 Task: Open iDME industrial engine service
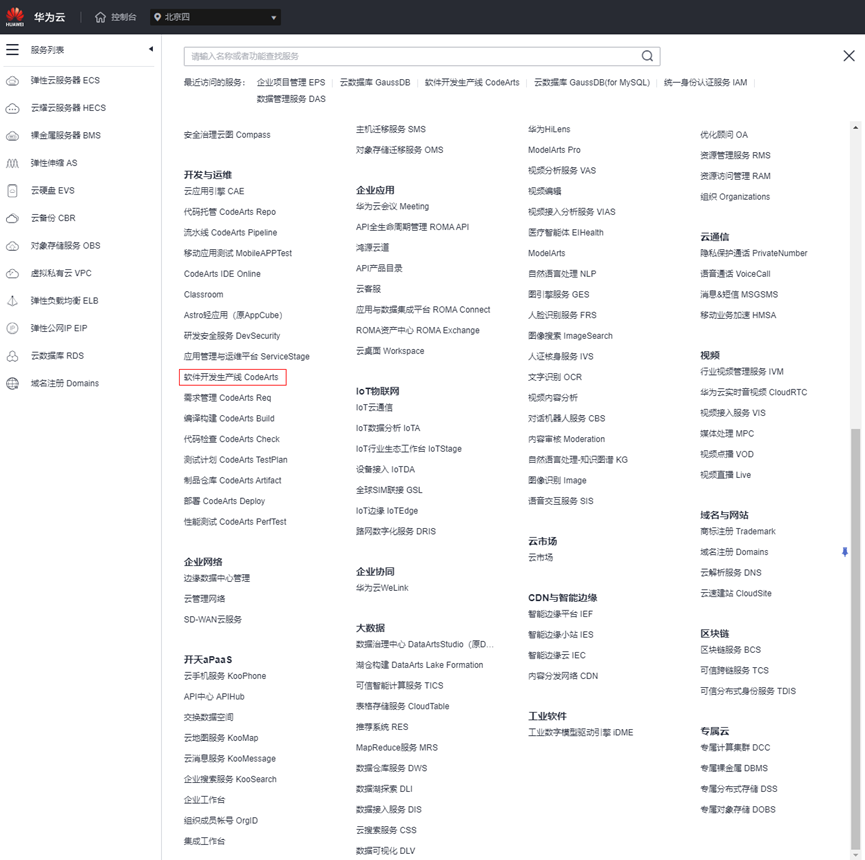pos(580,733)
